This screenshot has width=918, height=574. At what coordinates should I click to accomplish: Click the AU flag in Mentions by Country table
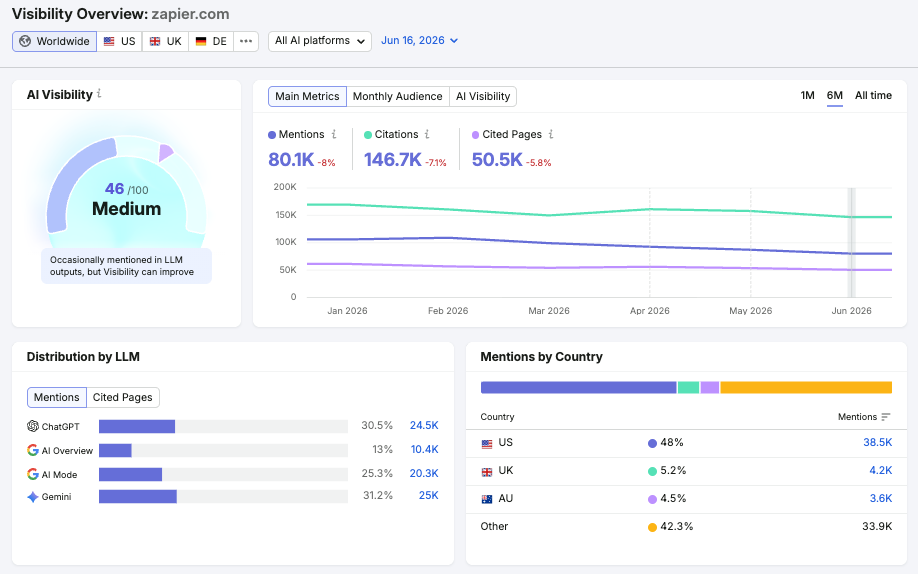[x=487, y=499]
